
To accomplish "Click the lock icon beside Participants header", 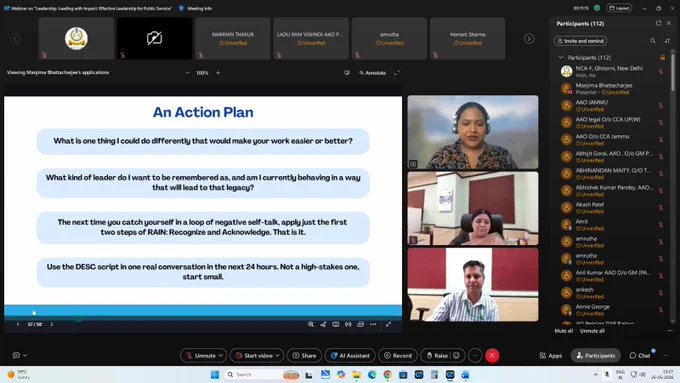I will click(662, 57).
